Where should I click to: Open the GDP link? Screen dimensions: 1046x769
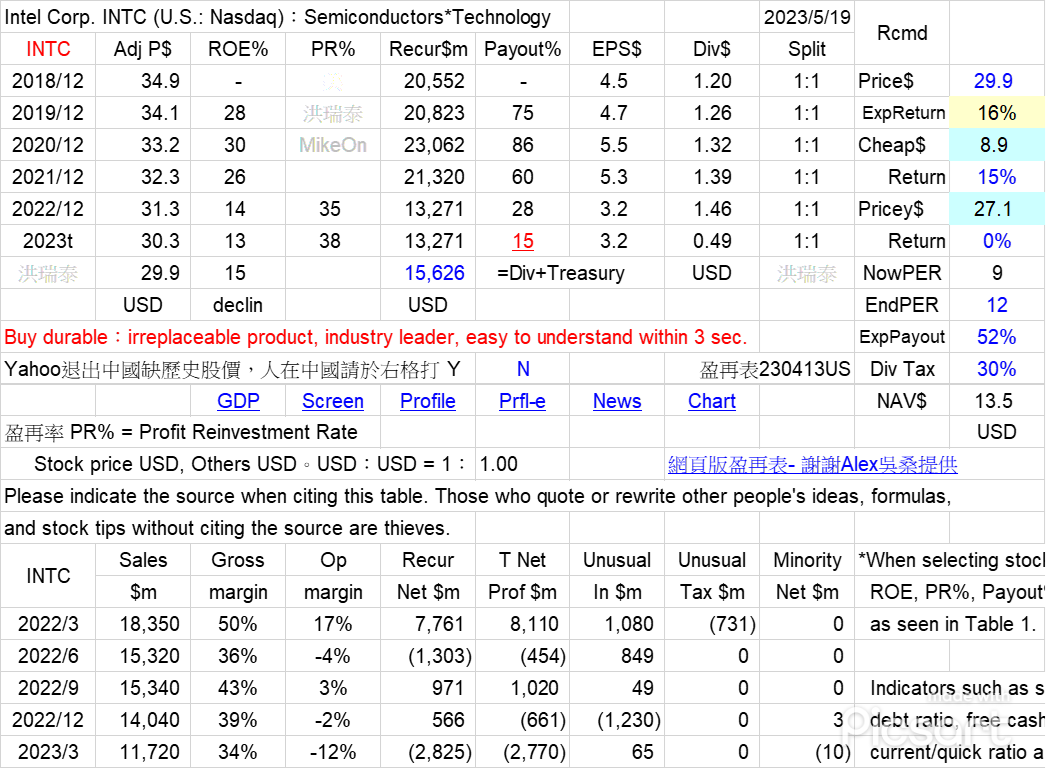[238, 401]
